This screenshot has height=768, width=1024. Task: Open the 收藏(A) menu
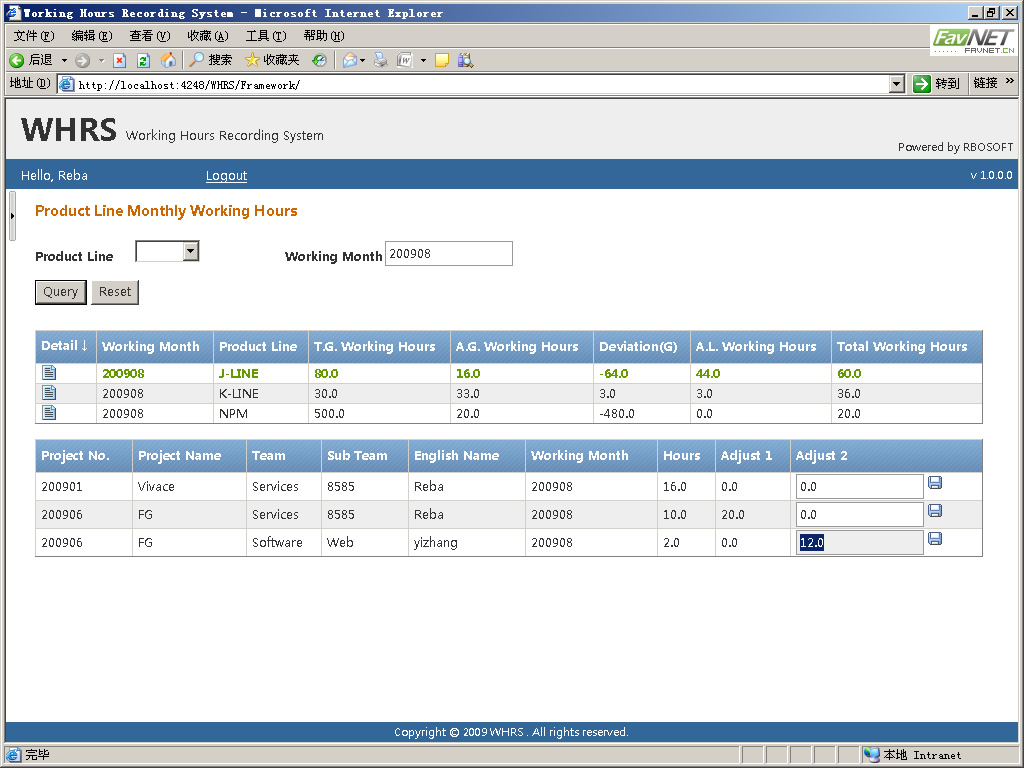208,35
